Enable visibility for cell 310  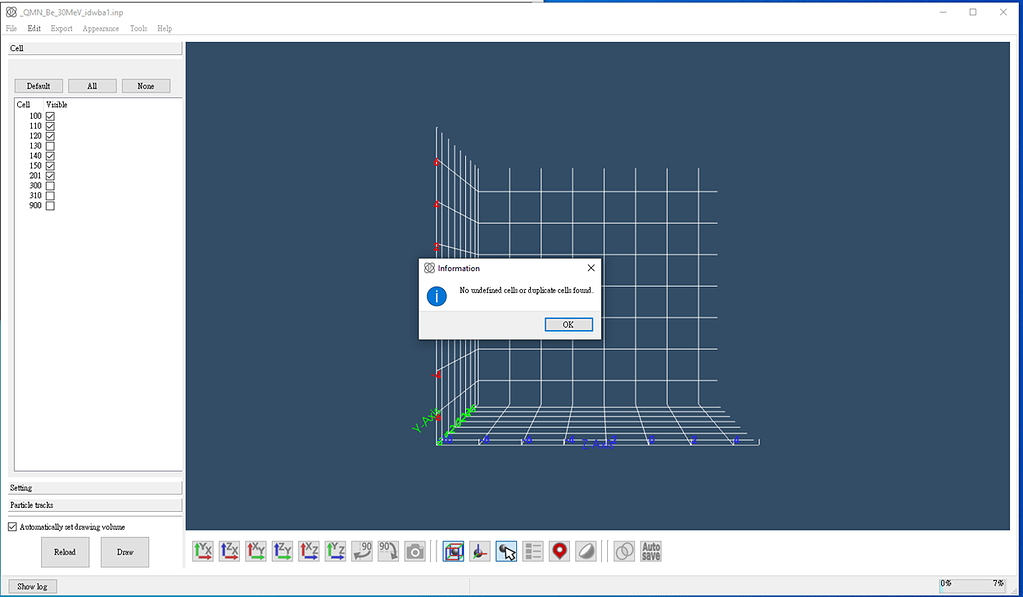[x=50, y=195]
